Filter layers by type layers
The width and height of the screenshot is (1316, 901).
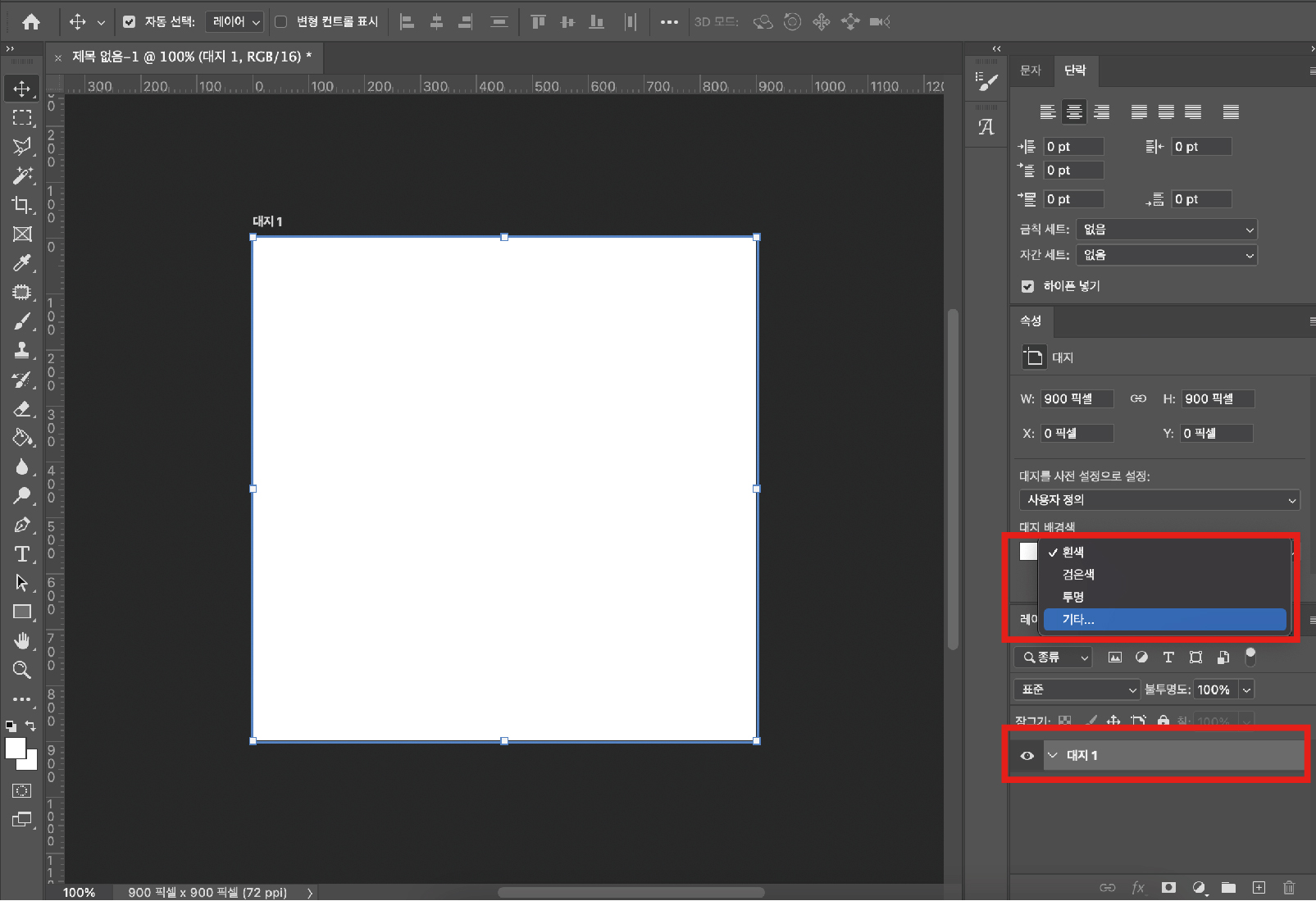1168,658
